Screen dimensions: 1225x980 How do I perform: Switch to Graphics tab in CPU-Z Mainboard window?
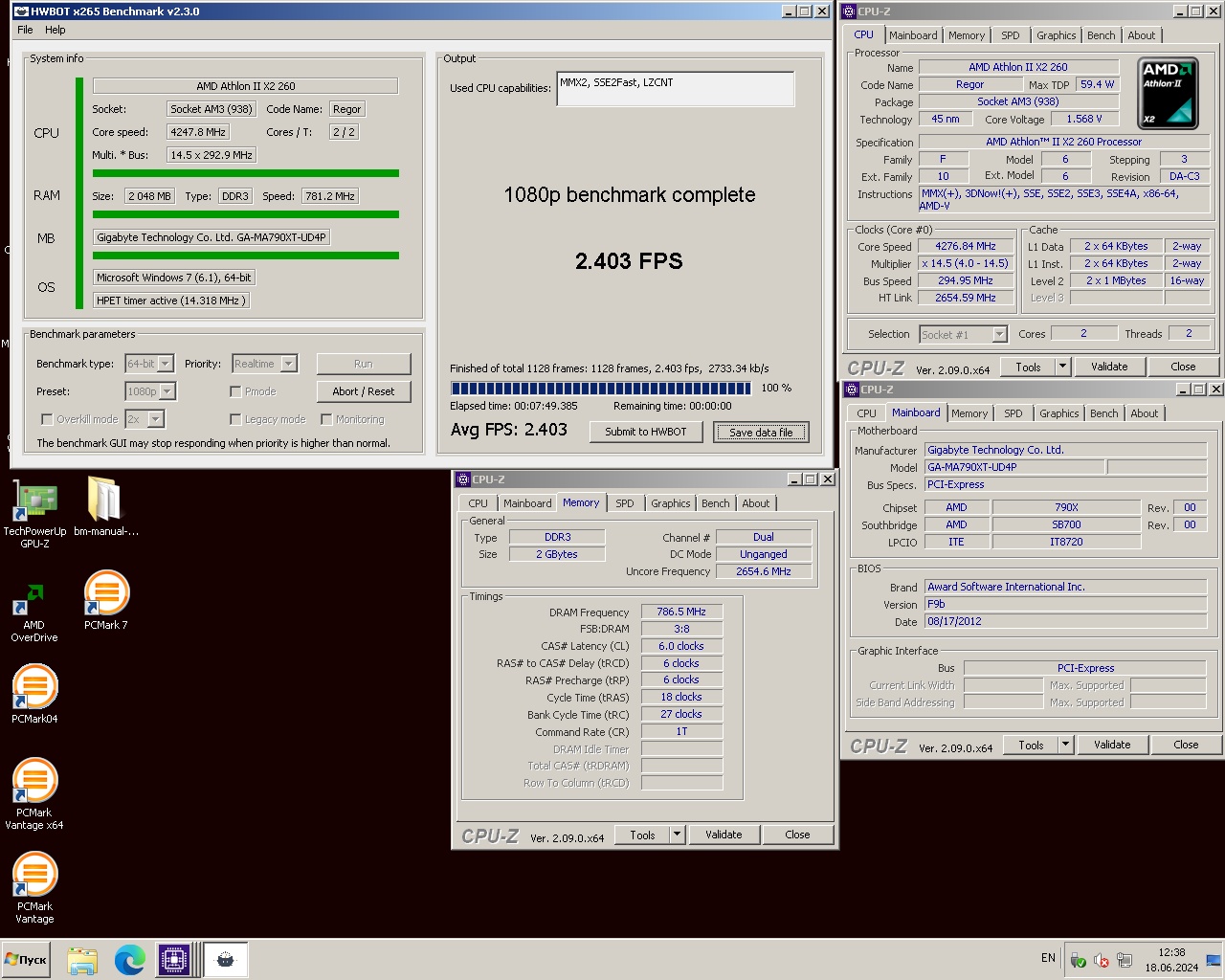click(1058, 413)
